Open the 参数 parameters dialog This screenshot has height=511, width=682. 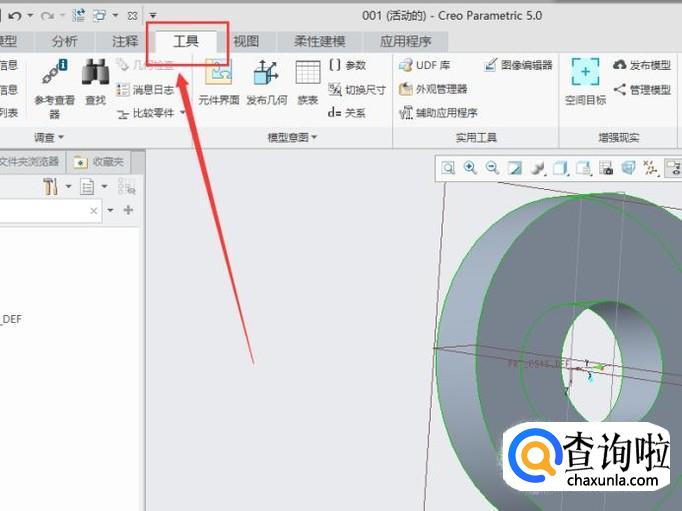[347, 65]
